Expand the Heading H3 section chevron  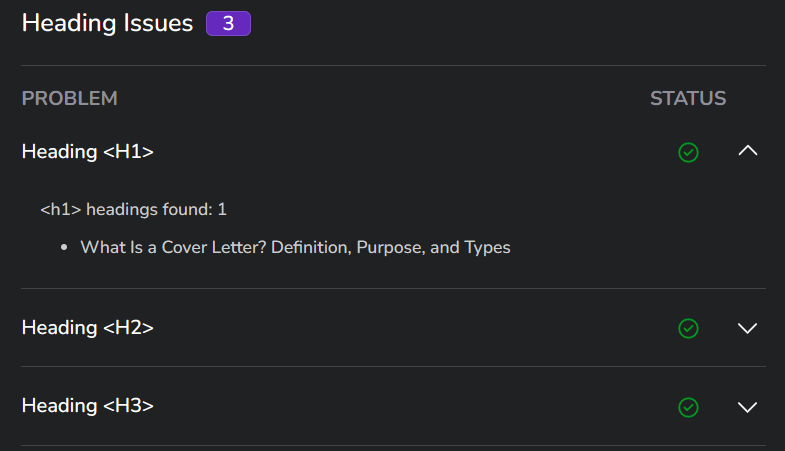point(747,406)
